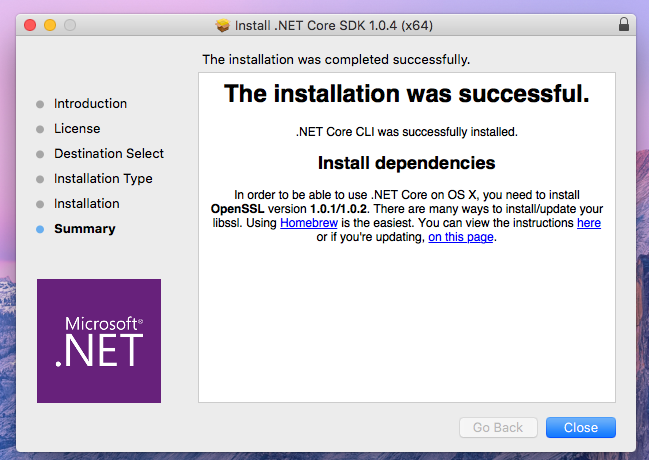Open the "here" instructions link

click(x=588, y=223)
